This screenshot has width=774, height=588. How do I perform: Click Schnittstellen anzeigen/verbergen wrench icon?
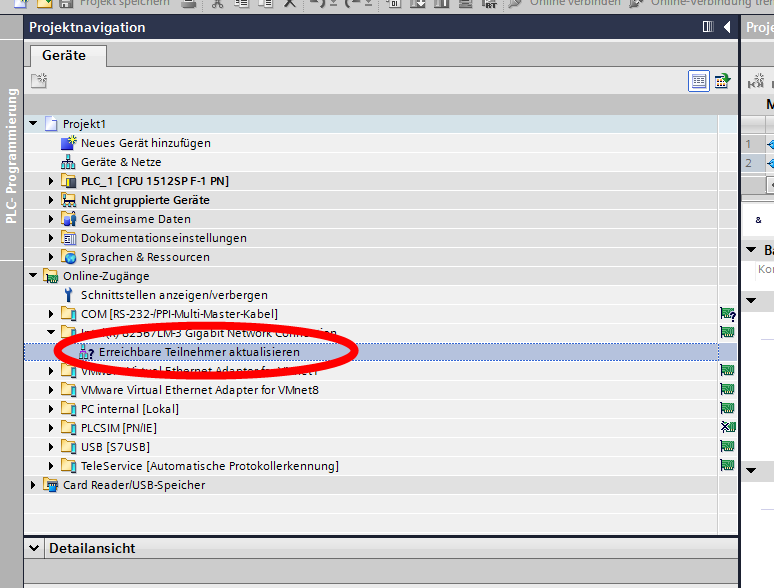click(x=69, y=295)
